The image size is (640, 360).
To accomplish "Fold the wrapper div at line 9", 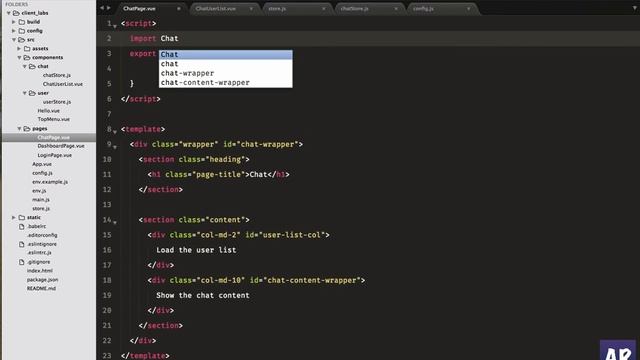I will 115,147.
